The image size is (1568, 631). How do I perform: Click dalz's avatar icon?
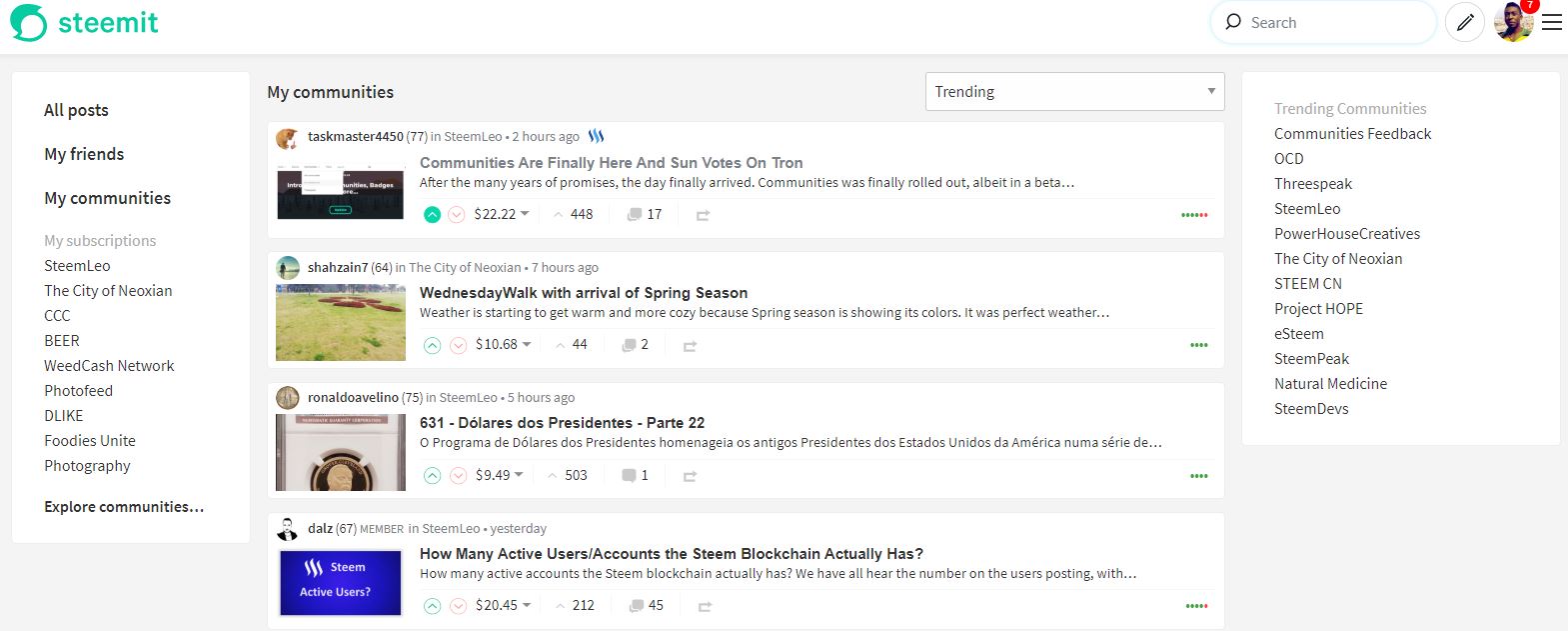(x=288, y=529)
